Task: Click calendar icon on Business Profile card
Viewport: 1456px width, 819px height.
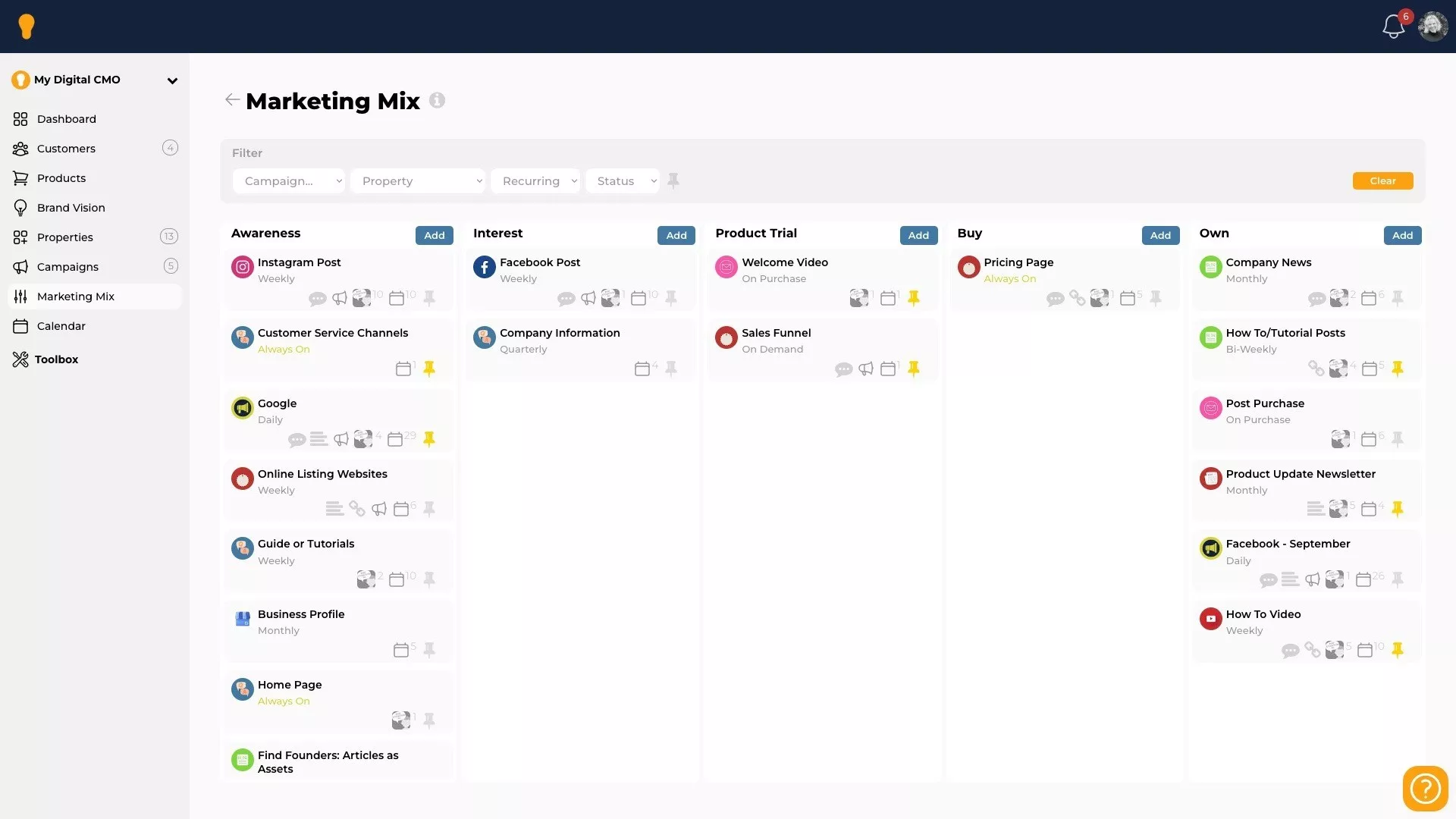Action: [x=401, y=651]
